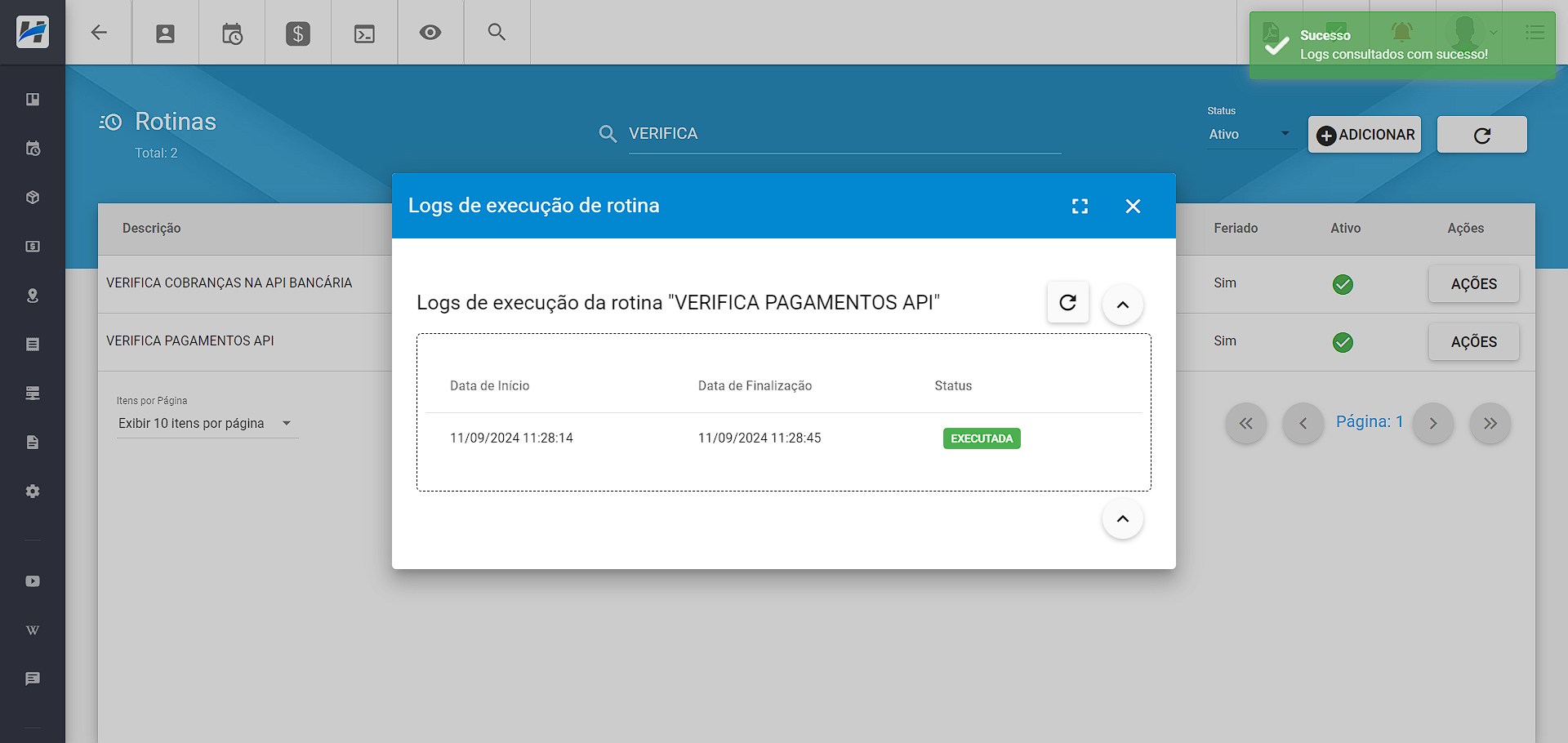Go to the last page with double-right arrows
Viewport: 1568px width, 743px height.
[x=1490, y=423]
